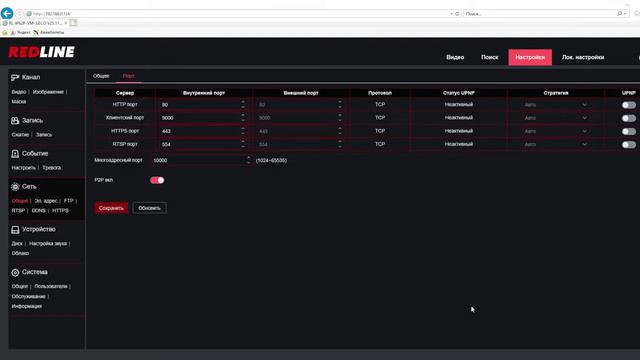This screenshot has height=360, width=640.
Task: Click the home favorites icon in the bookmarks bar
Action: click(5, 32)
